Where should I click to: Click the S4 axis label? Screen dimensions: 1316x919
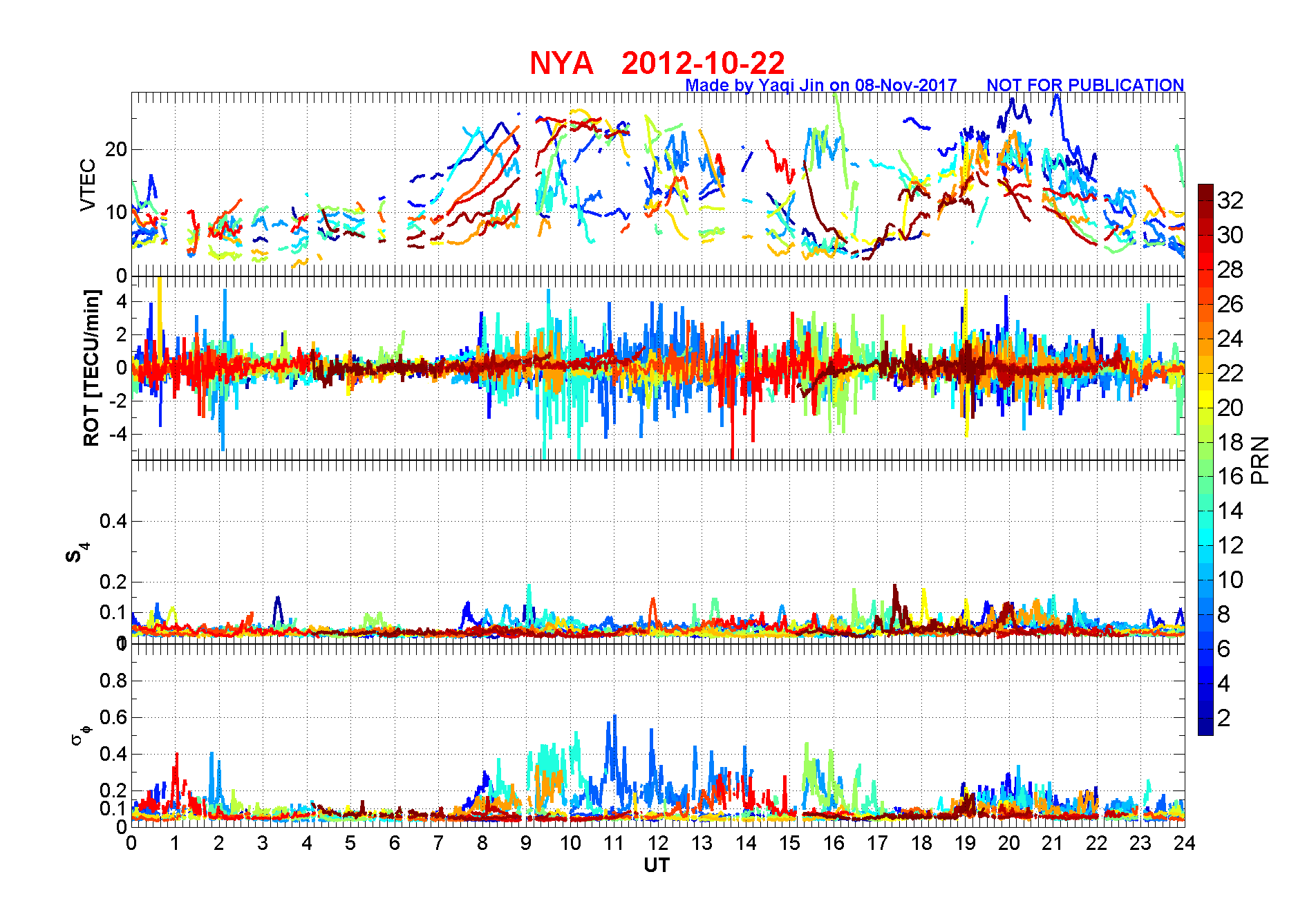pos(76,553)
